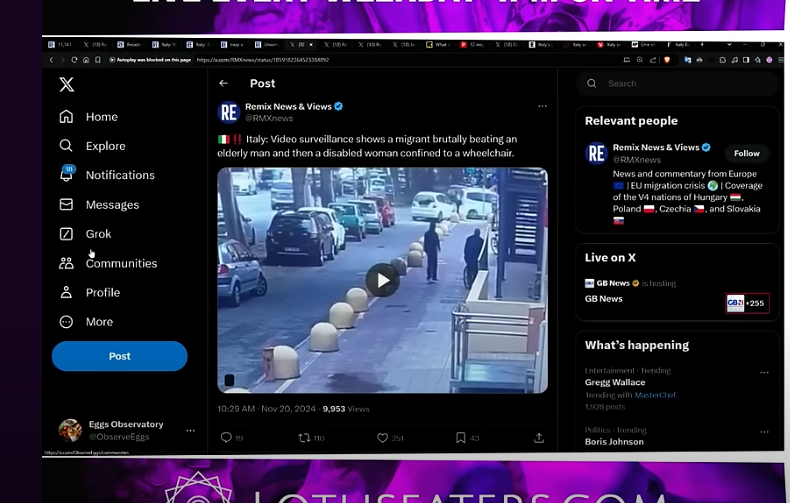Click the Live on X heading
The height and width of the screenshot is (503, 790).
pos(610,258)
